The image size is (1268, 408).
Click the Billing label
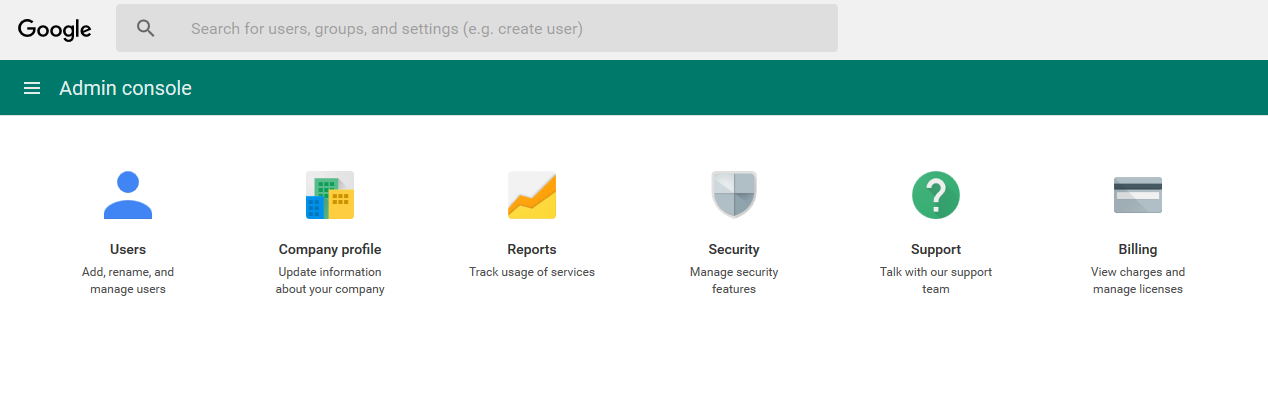click(1138, 249)
